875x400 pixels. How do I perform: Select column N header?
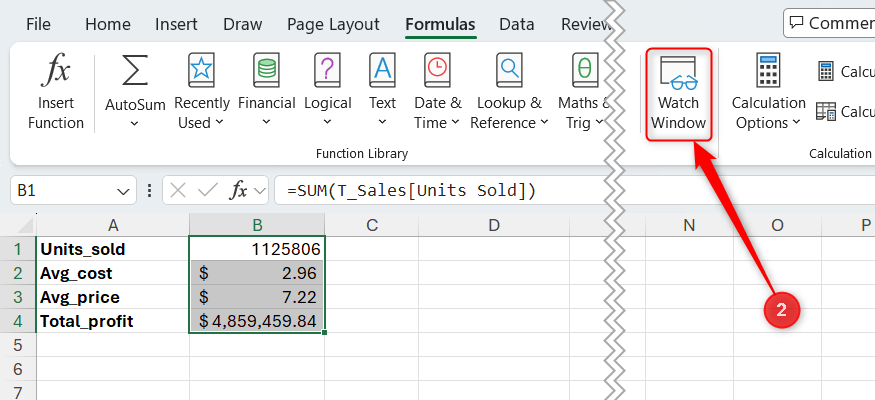[689, 225]
